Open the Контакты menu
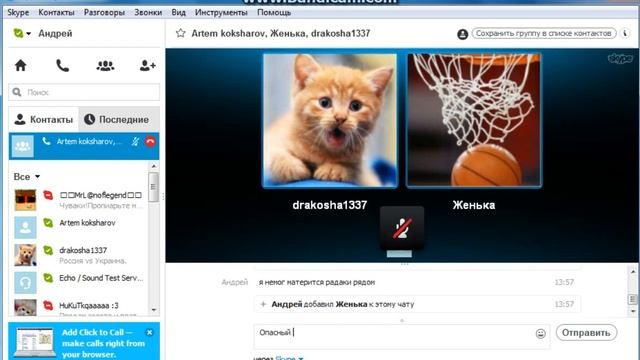 [56, 13]
